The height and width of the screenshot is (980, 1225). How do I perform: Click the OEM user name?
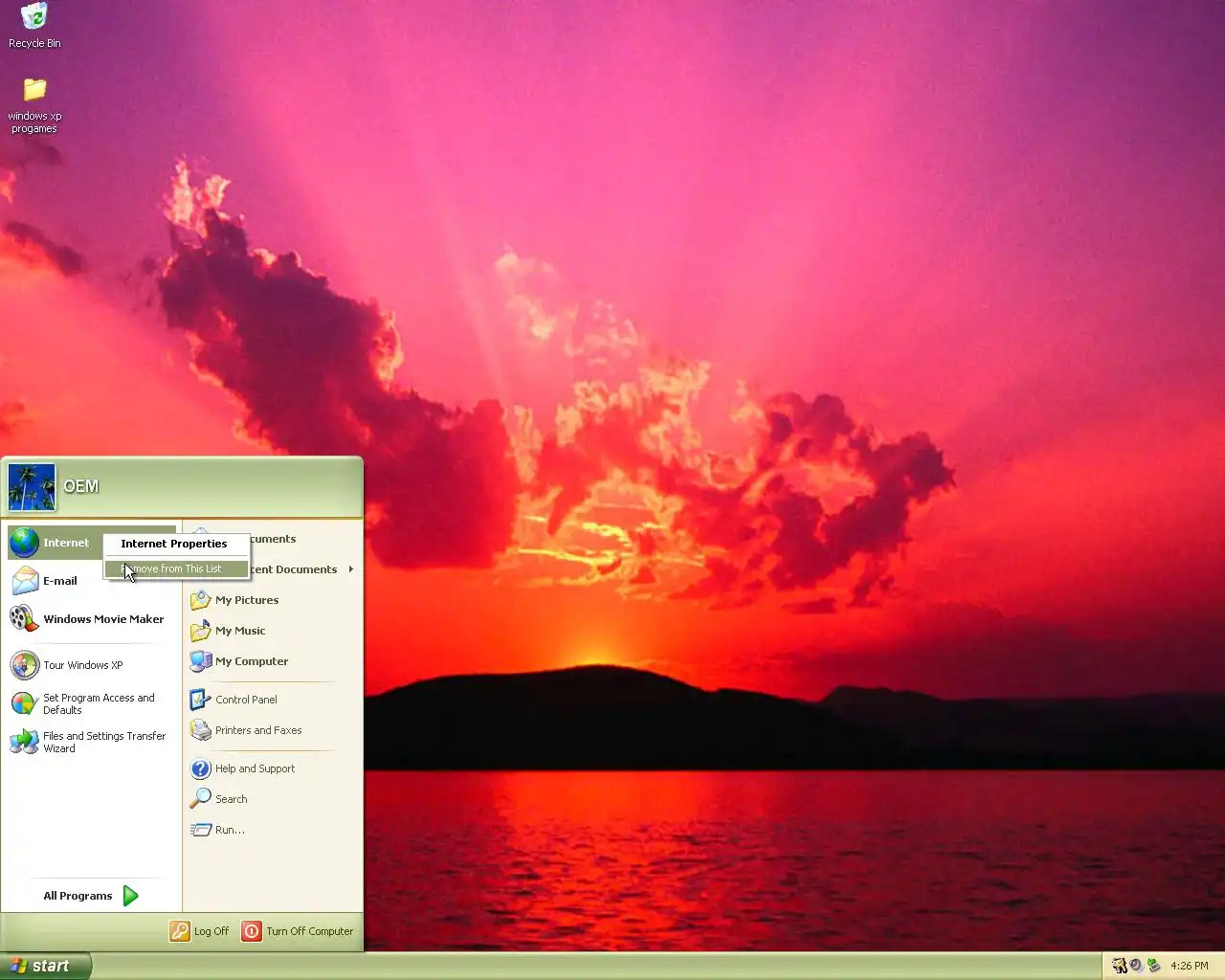[x=80, y=486]
